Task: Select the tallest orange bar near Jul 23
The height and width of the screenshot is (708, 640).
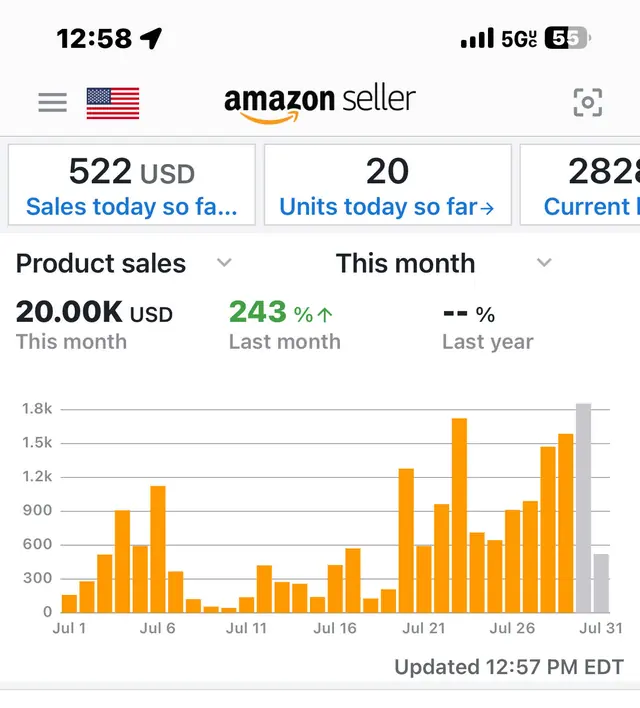Action: (459, 515)
